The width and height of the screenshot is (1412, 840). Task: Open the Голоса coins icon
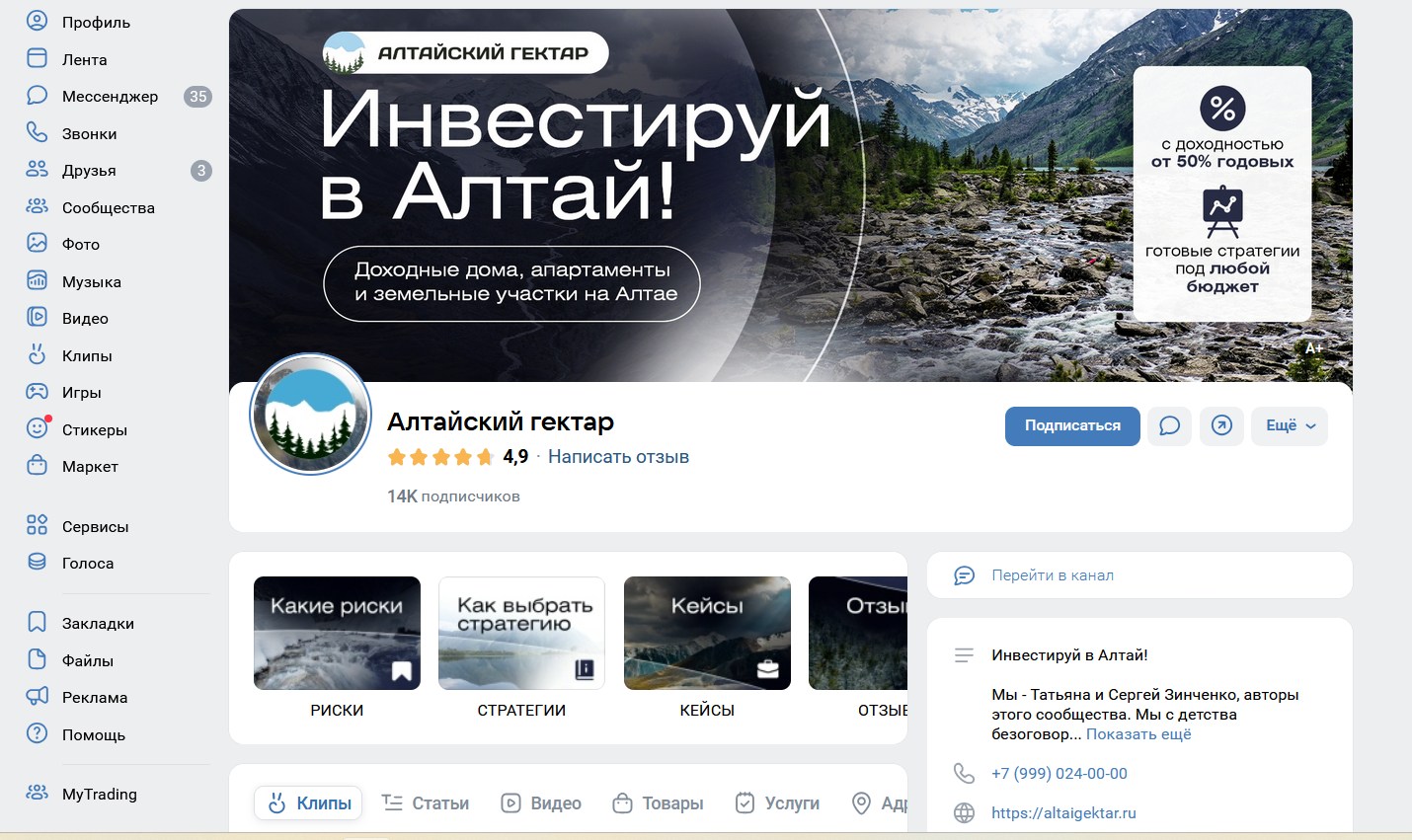point(37,562)
